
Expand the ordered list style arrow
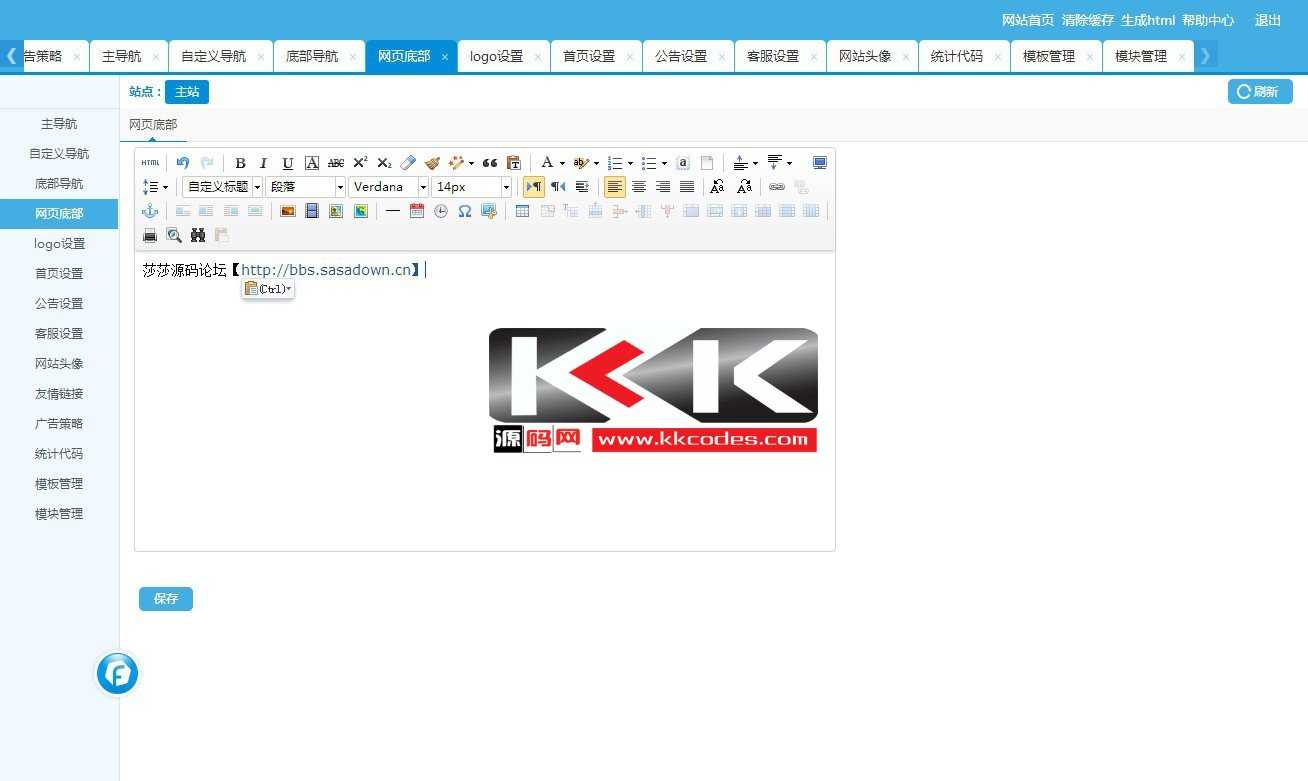(630, 163)
